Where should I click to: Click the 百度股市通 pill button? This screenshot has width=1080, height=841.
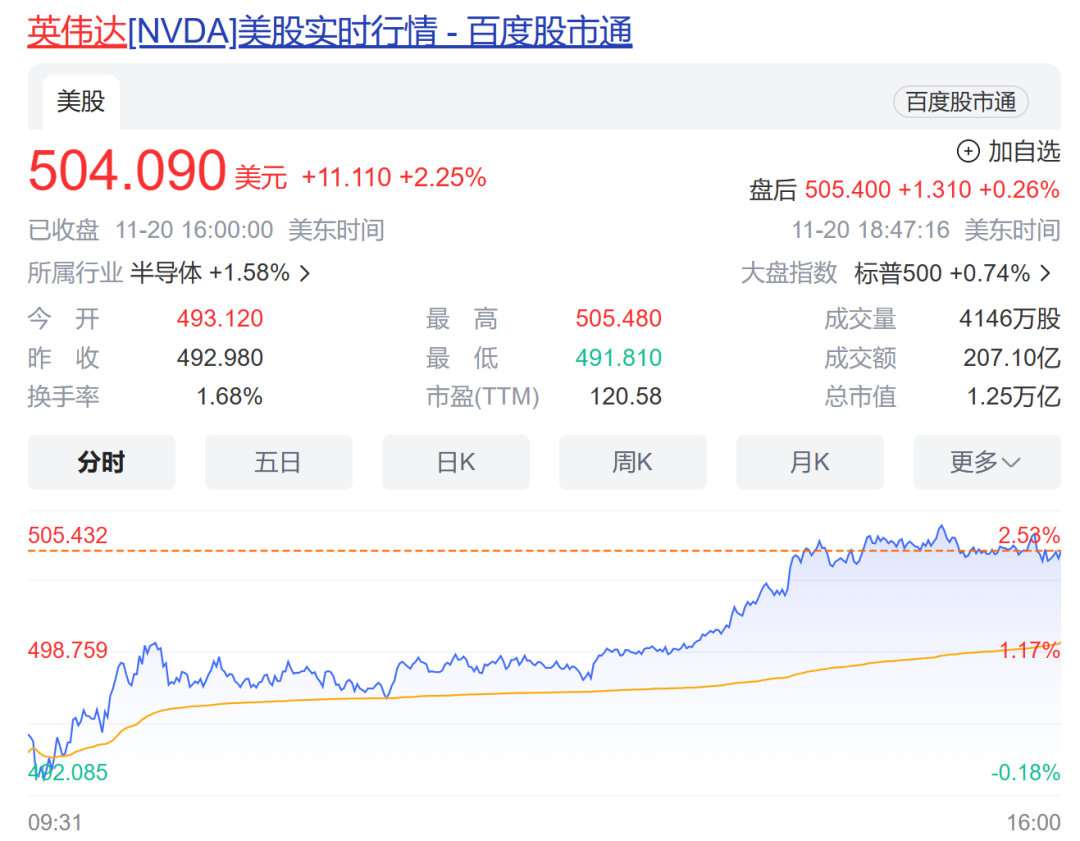[x=960, y=102]
